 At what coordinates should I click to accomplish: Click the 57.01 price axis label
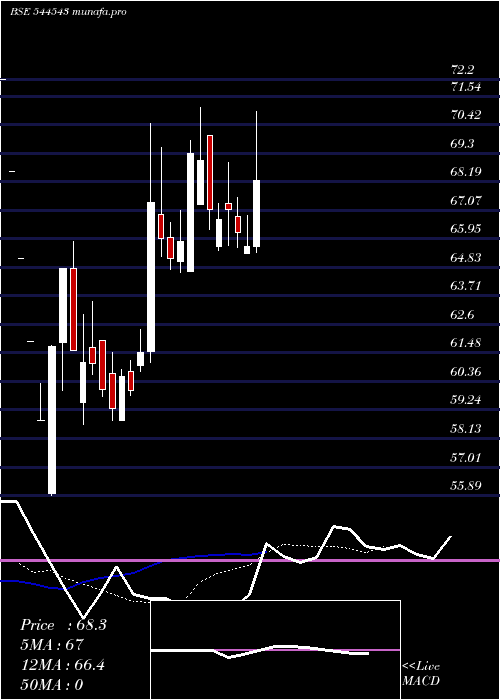click(466, 458)
